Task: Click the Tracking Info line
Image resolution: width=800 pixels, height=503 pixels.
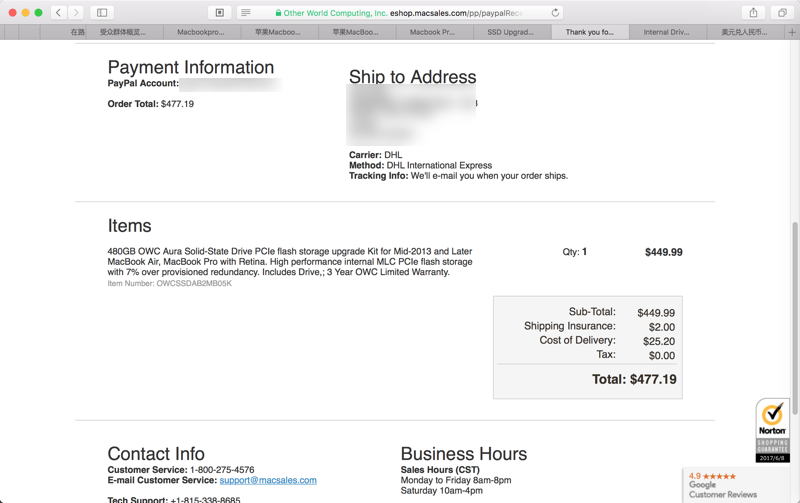Action: 458,176
